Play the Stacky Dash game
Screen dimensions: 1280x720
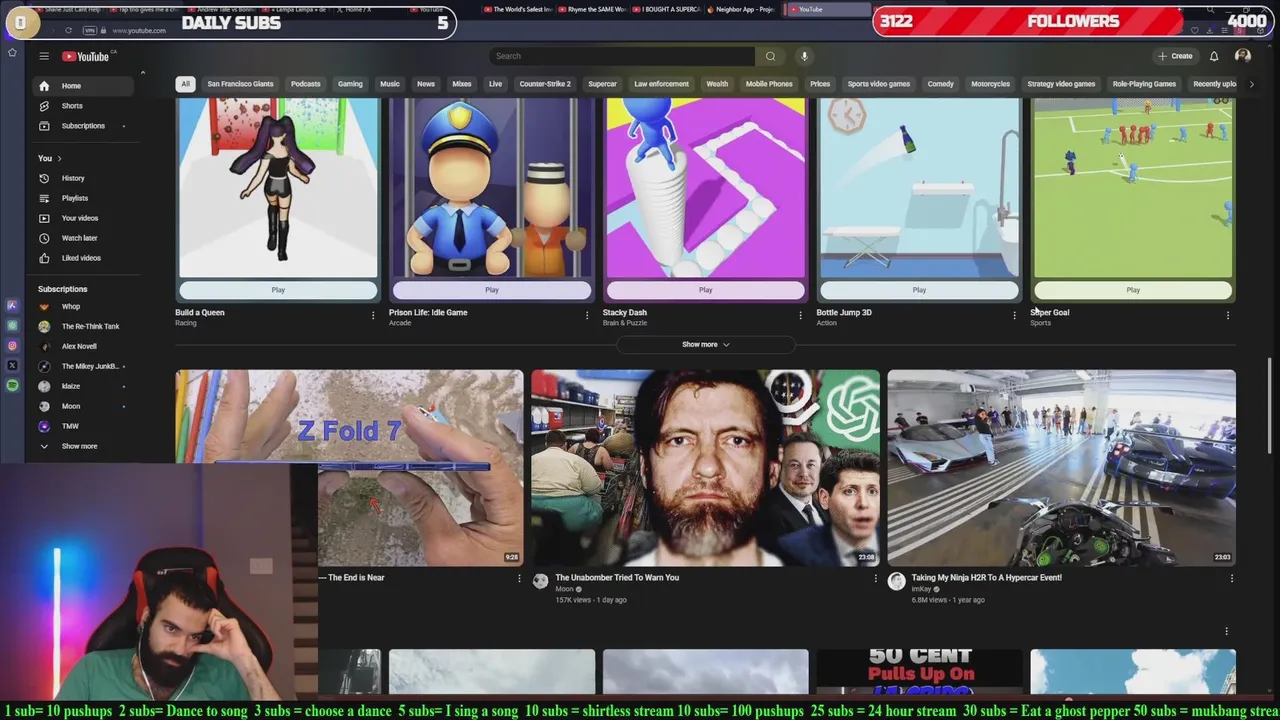click(x=705, y=290)
